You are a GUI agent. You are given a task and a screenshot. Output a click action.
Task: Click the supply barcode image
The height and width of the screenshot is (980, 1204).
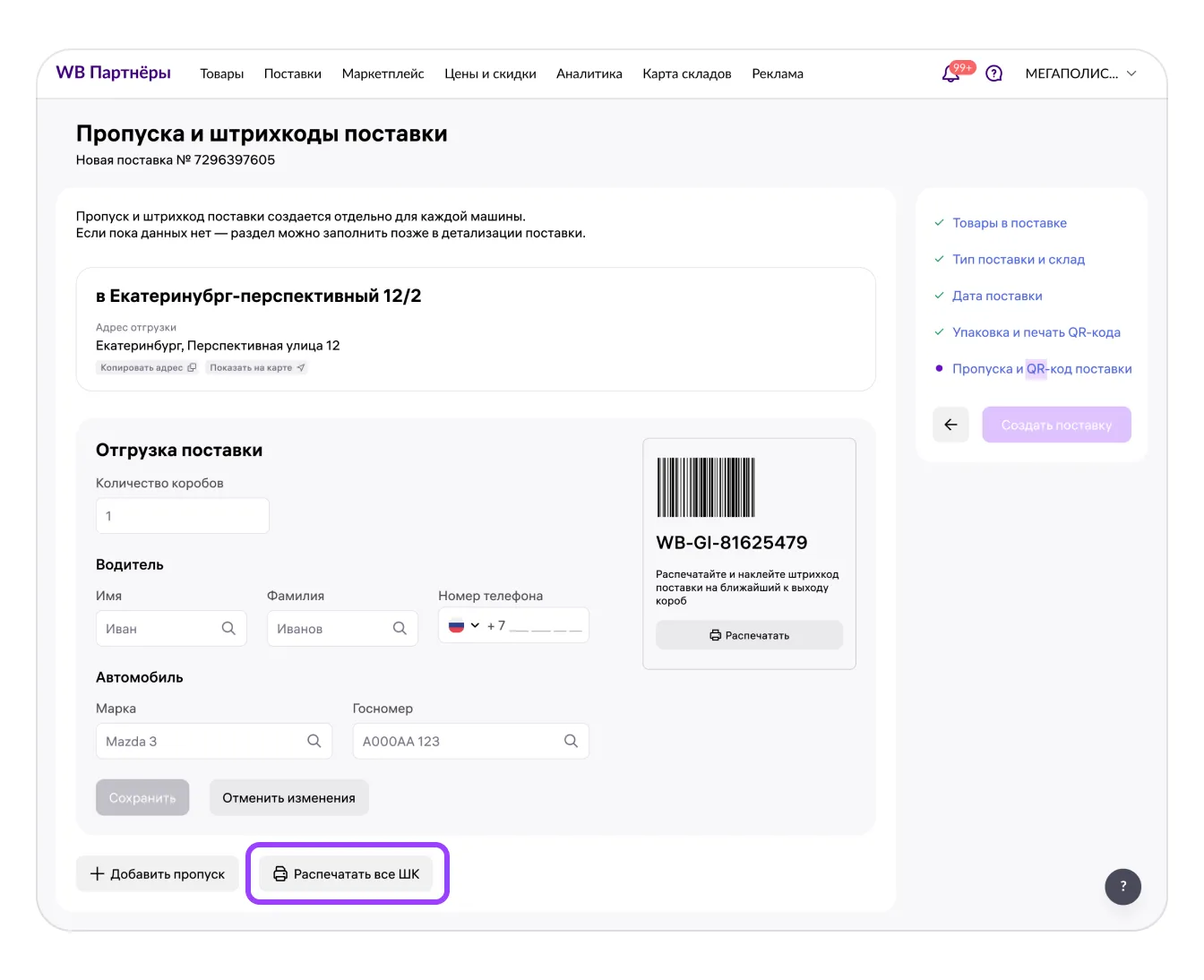pos(706,487)
